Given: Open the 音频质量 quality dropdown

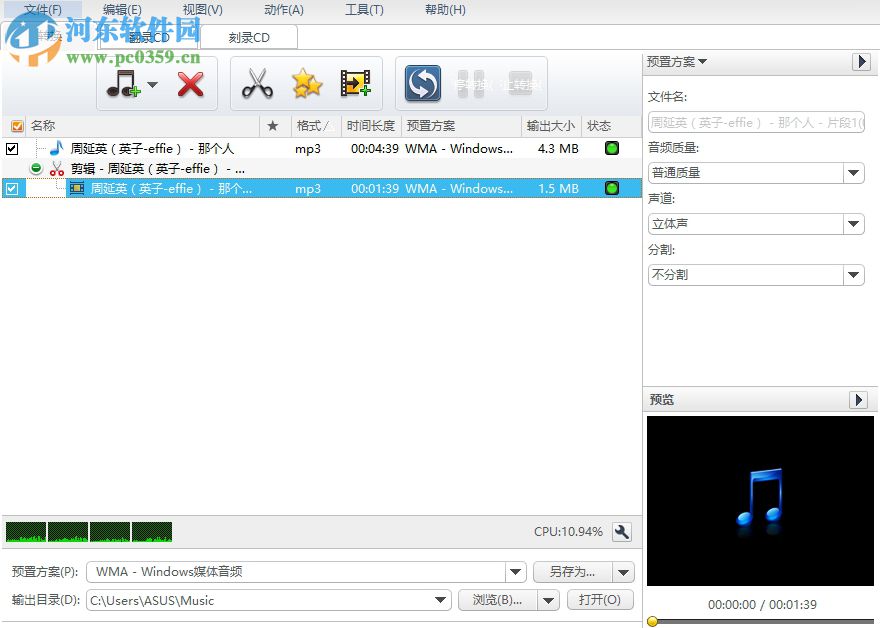Looking at the screenshot, I should pos(854,173).
